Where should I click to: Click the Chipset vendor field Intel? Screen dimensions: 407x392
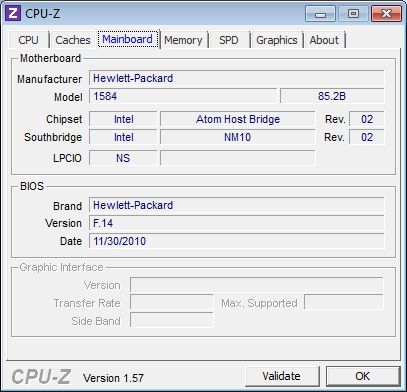click(x=123, y=119)
